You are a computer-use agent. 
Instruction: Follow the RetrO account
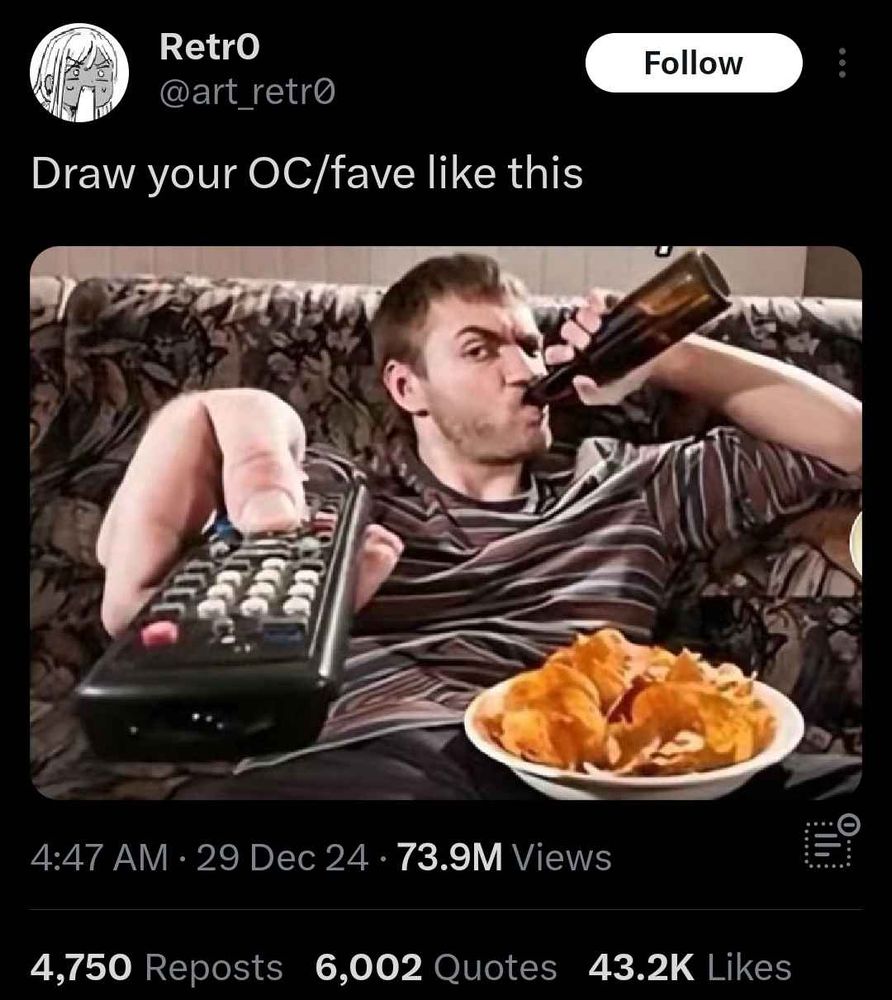tap(693, 62)
